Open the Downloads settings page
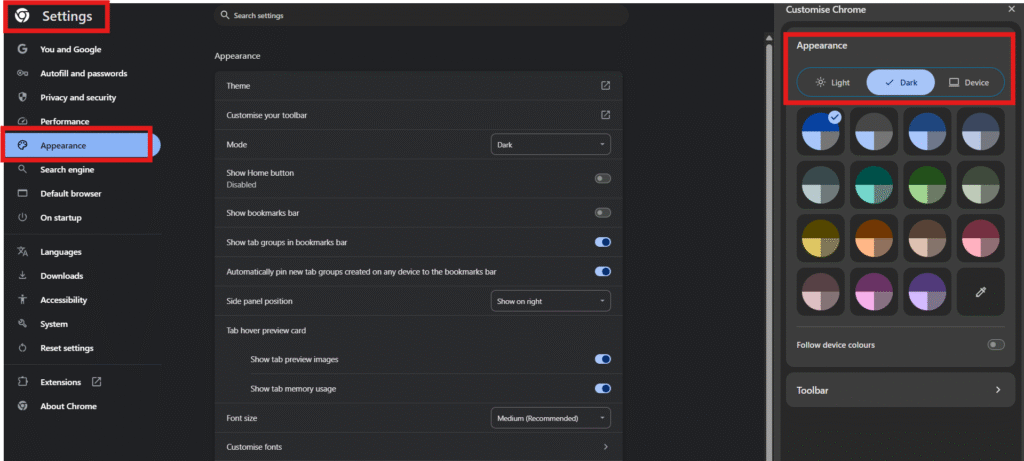 pos(61,276)
